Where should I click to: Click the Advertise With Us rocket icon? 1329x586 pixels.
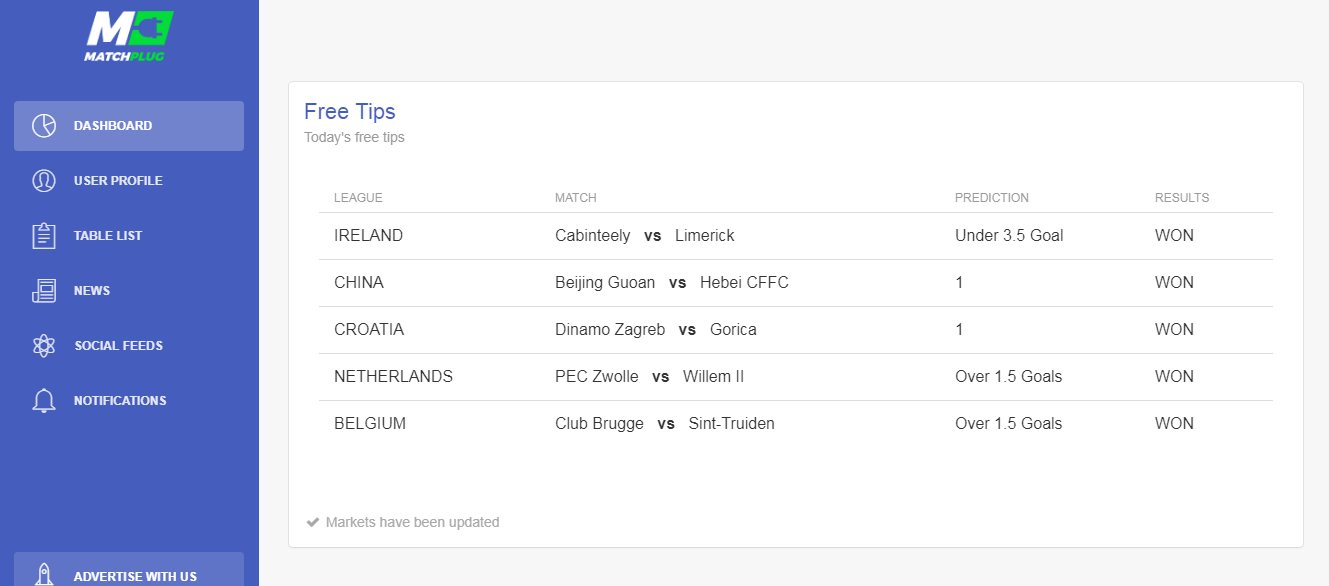(x=43, y=575)
